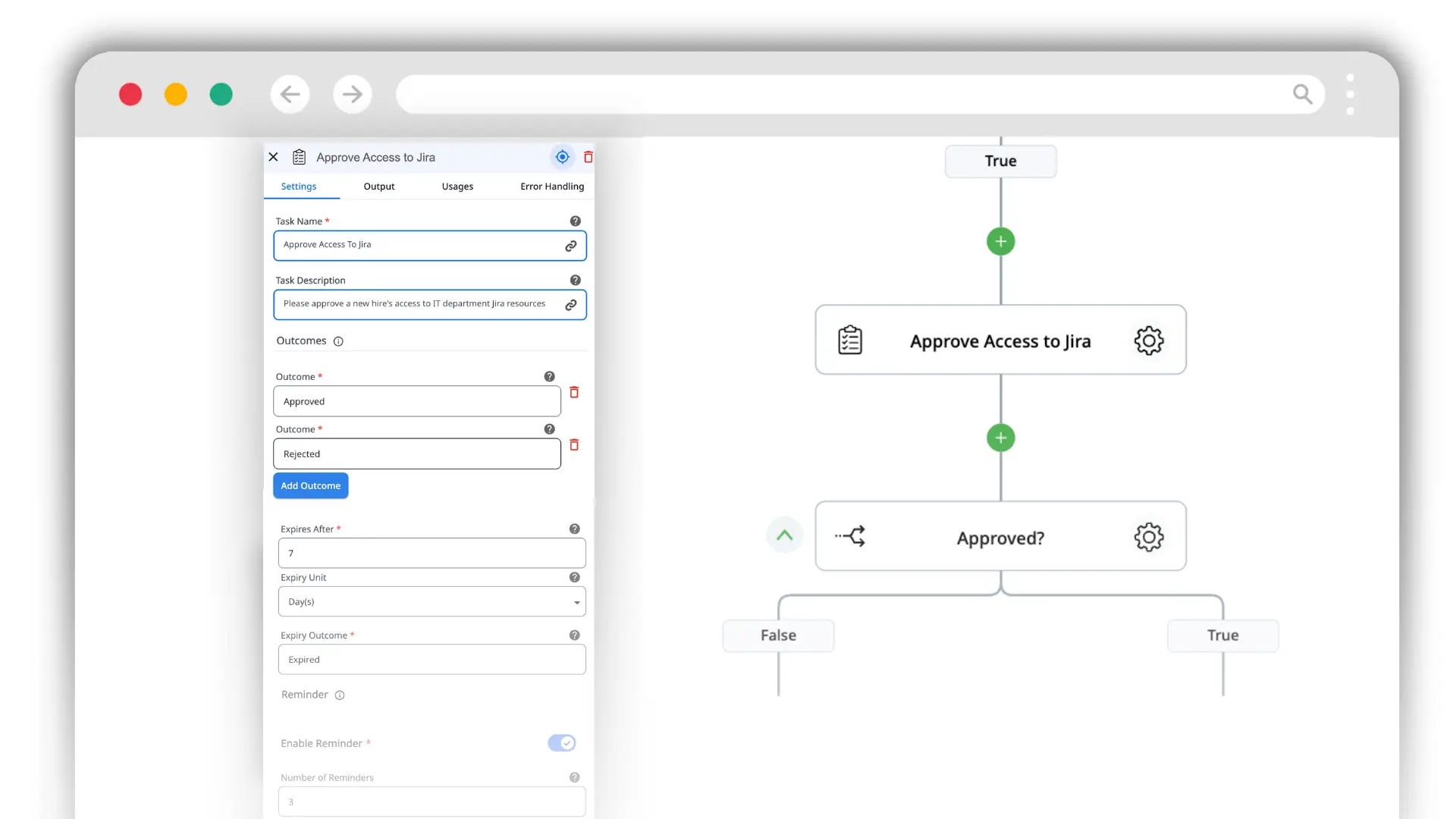Select the False branch label
This screenshot has height=819, width=1456.
778,635
